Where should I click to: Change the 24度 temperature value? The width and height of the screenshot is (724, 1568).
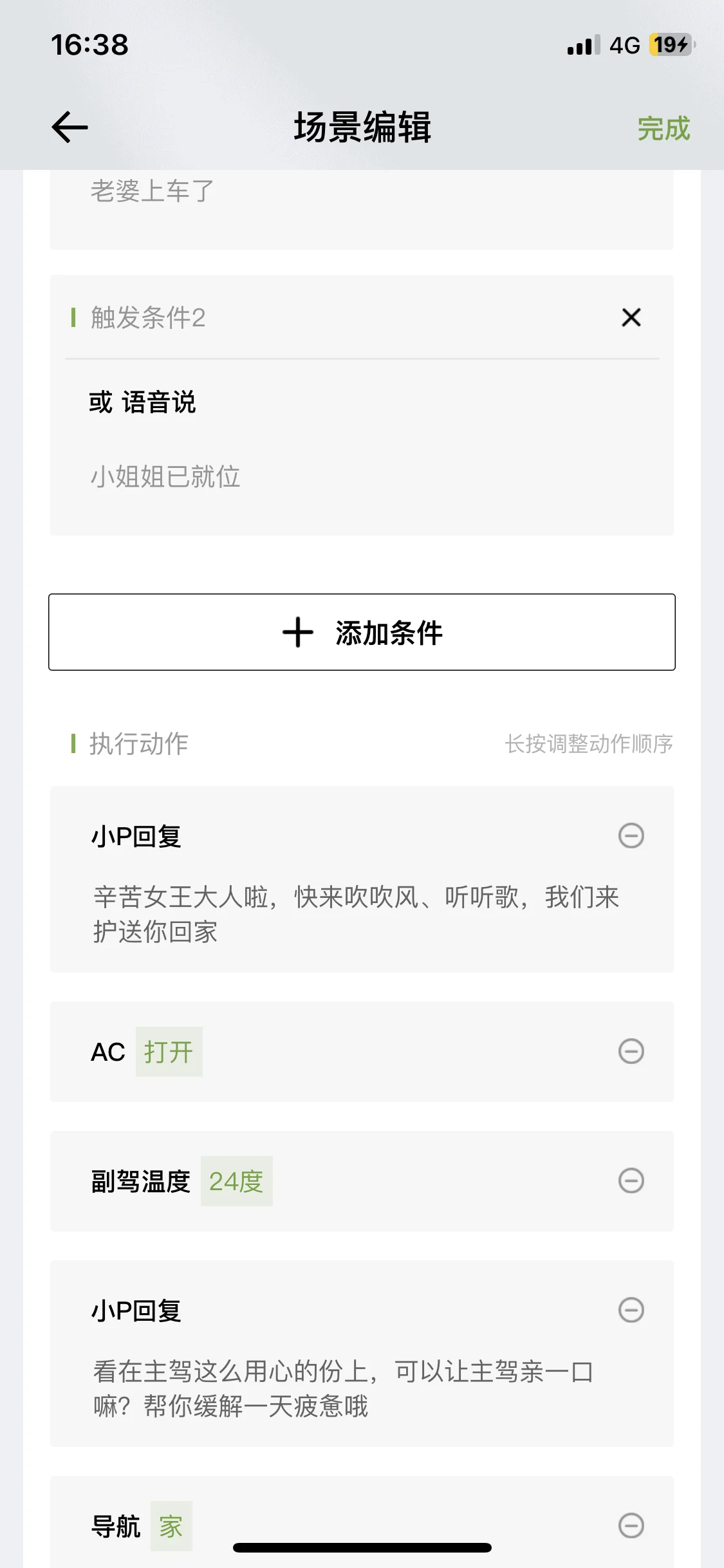[x=236, y=1181]
